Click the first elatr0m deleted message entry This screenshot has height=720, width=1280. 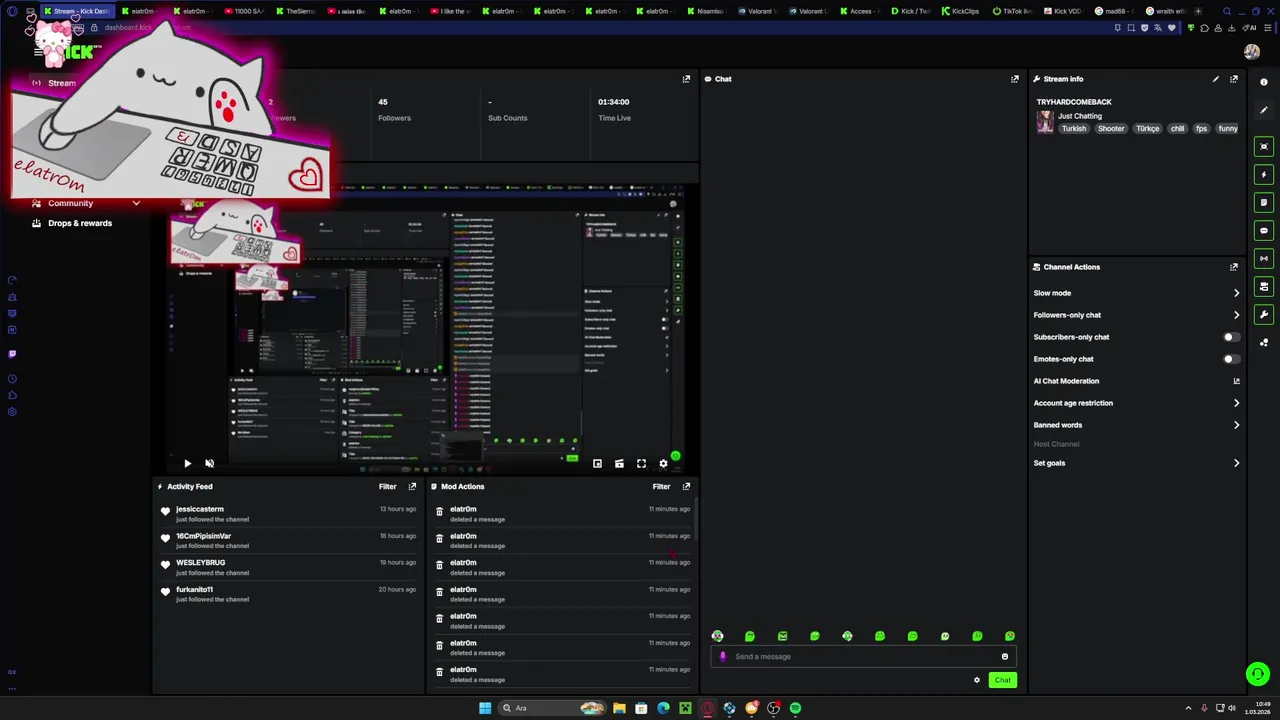click(x=564, y=514)
